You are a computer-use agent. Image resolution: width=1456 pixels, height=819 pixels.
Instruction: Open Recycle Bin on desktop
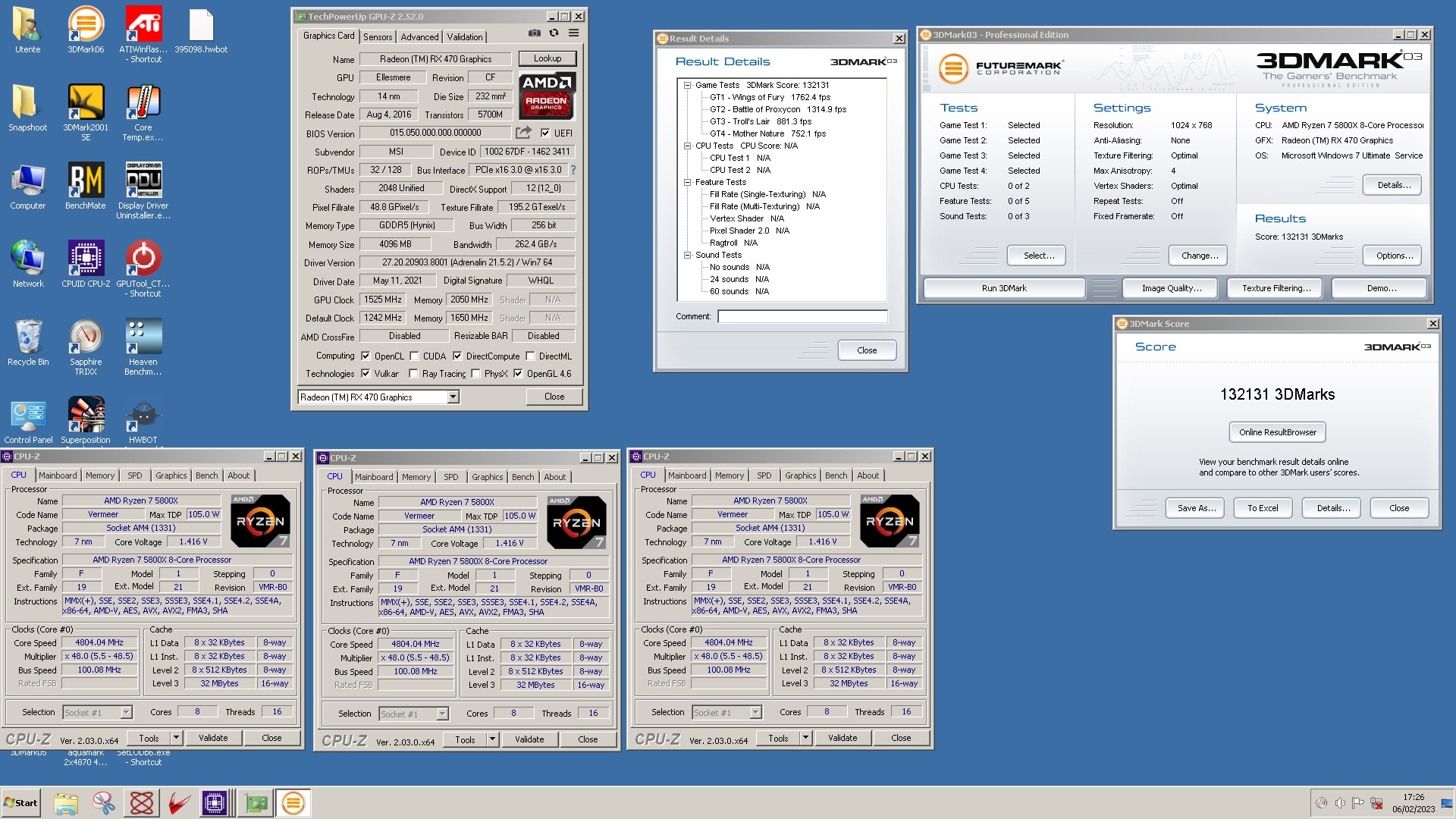point(28,342)
